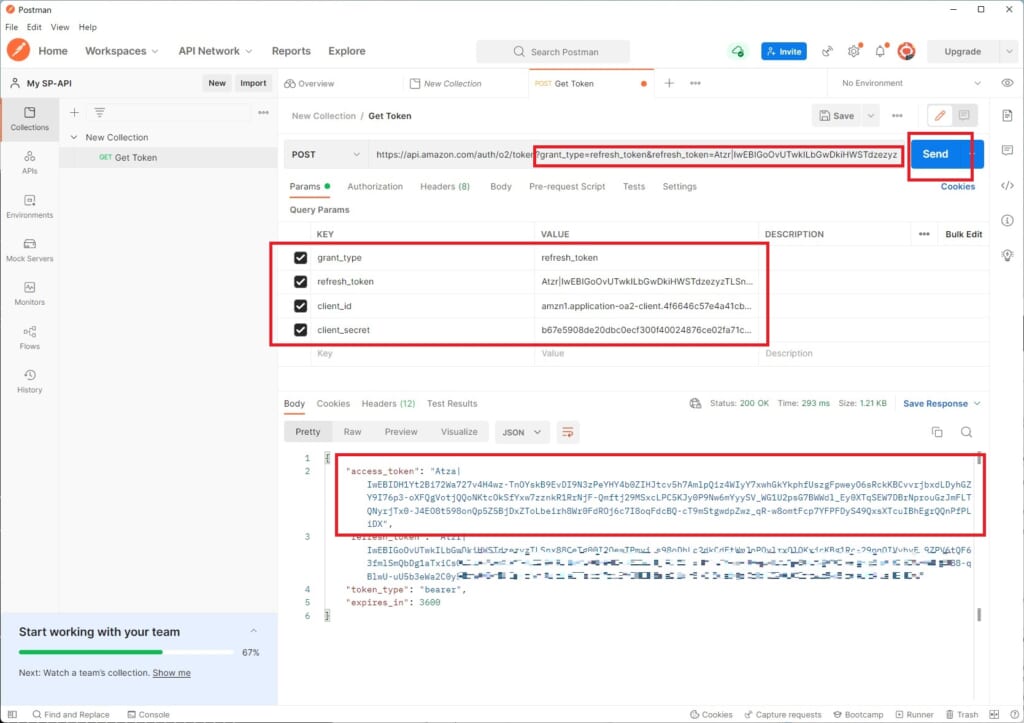Screen dimensions: 1024x723
Task: Uncheck the refresh_token parameter checkbox
Action: tap(300, 281)
